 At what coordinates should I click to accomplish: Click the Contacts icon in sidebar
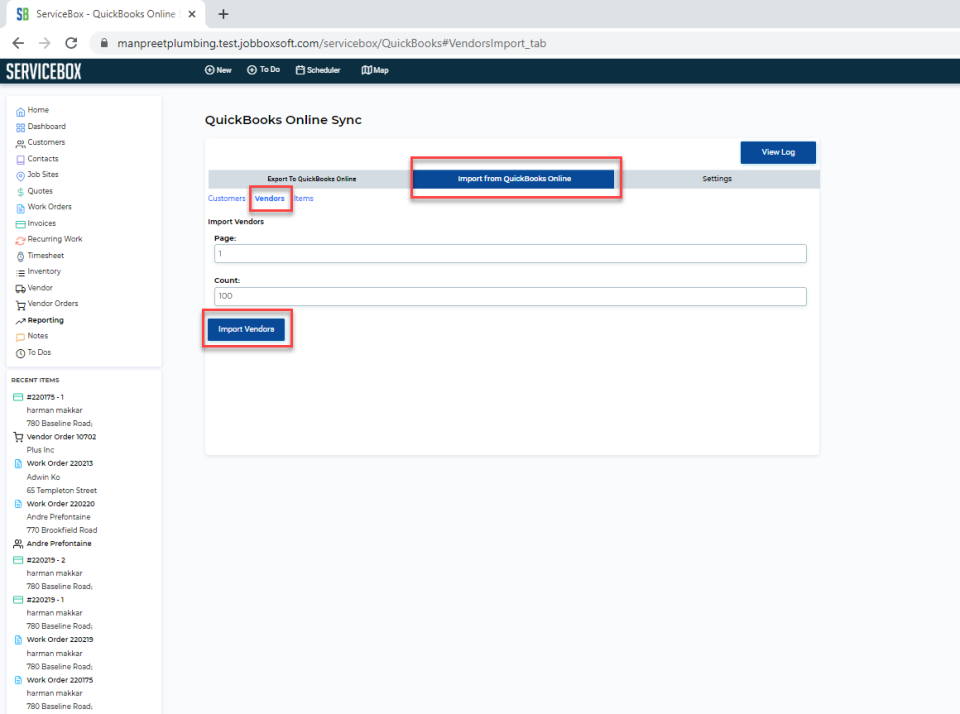click(20, 160)
